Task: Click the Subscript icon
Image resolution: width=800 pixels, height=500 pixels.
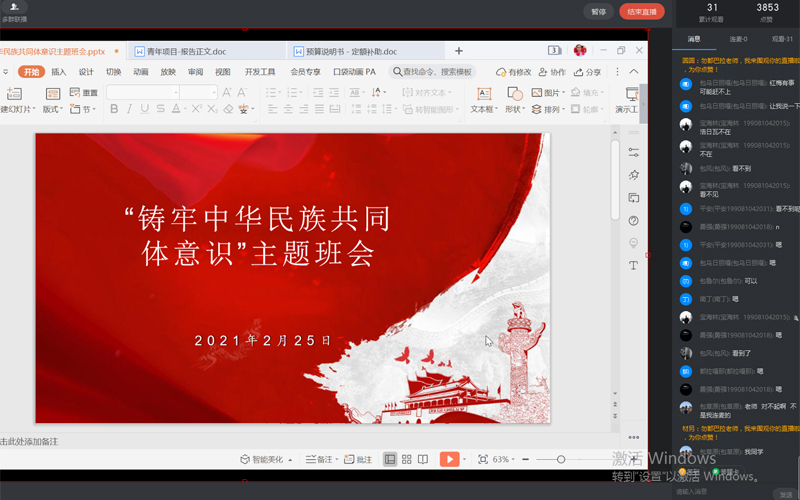Action: point(212,109)
